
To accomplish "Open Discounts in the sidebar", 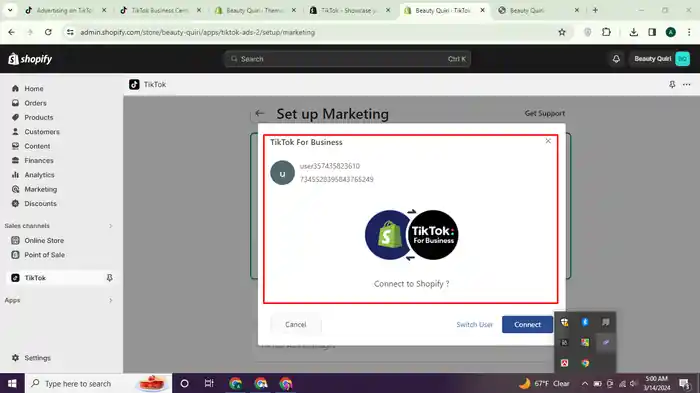I will click(x=40, y=203).
